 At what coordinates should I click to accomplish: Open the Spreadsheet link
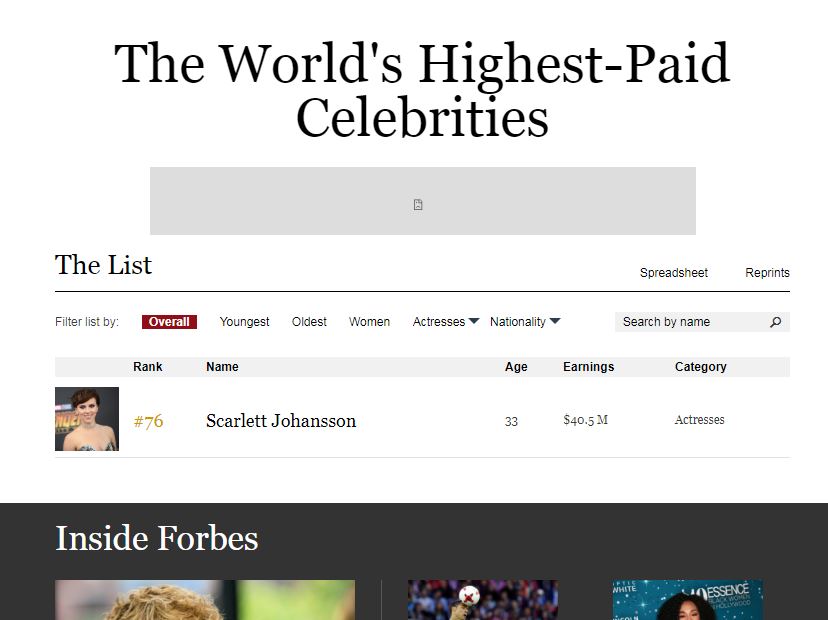click(x=674, y=273)
